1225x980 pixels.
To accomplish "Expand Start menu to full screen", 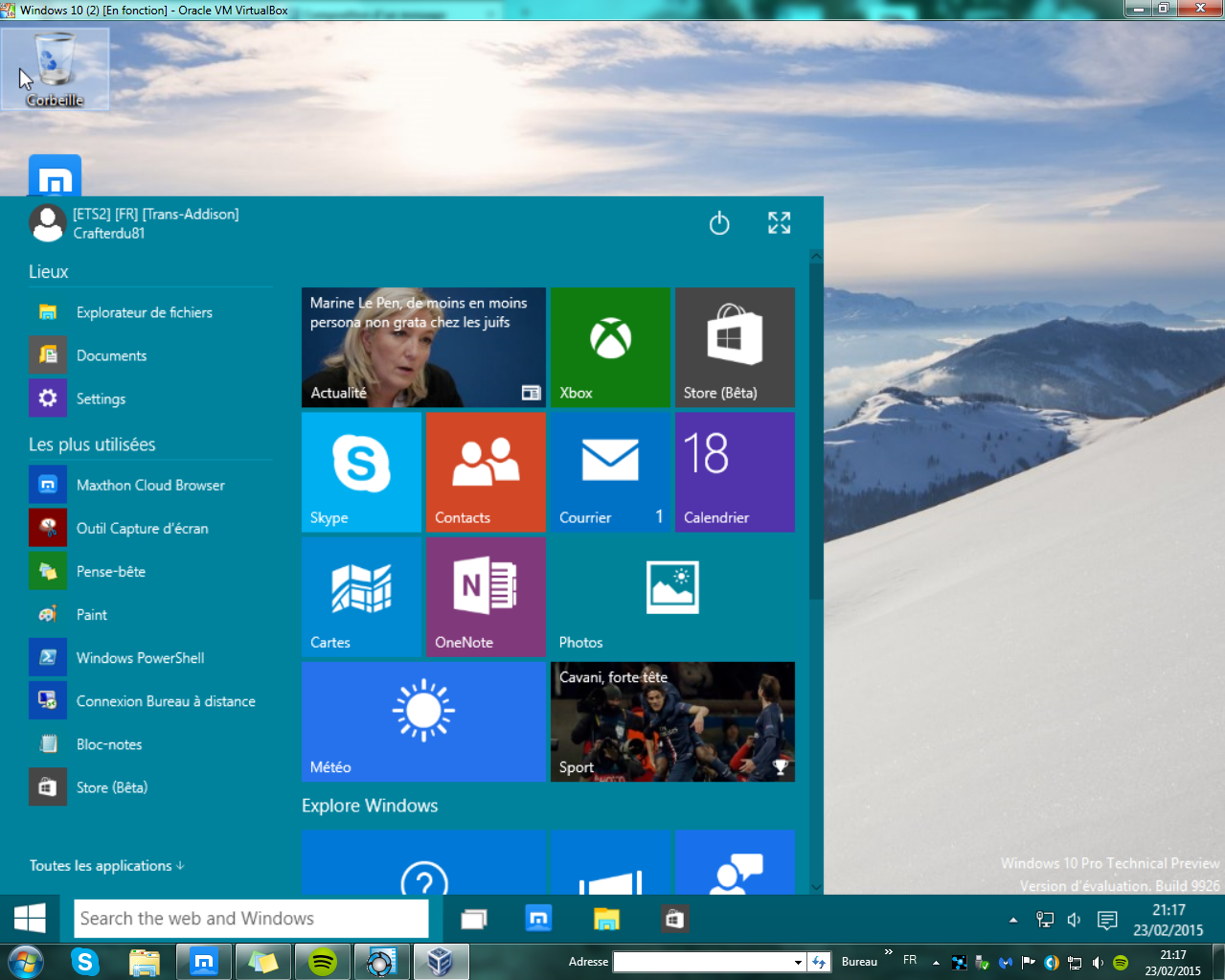I will coord(780,223).
